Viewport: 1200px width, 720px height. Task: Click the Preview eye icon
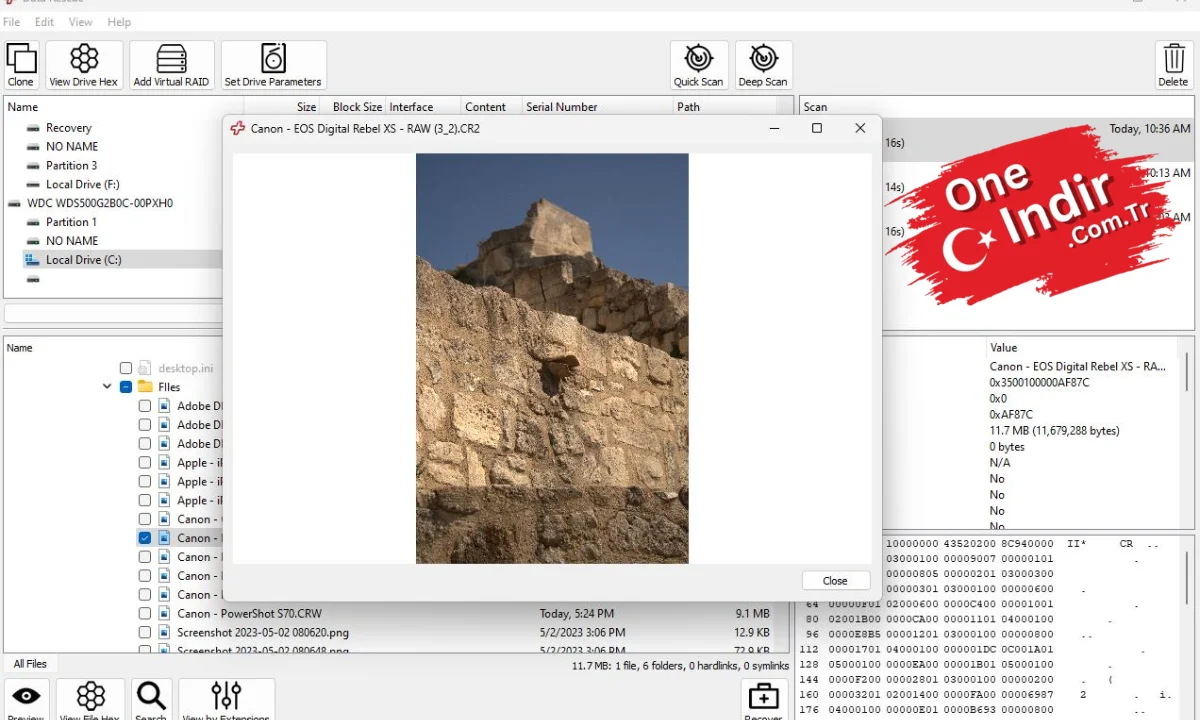tap(26, 699)
